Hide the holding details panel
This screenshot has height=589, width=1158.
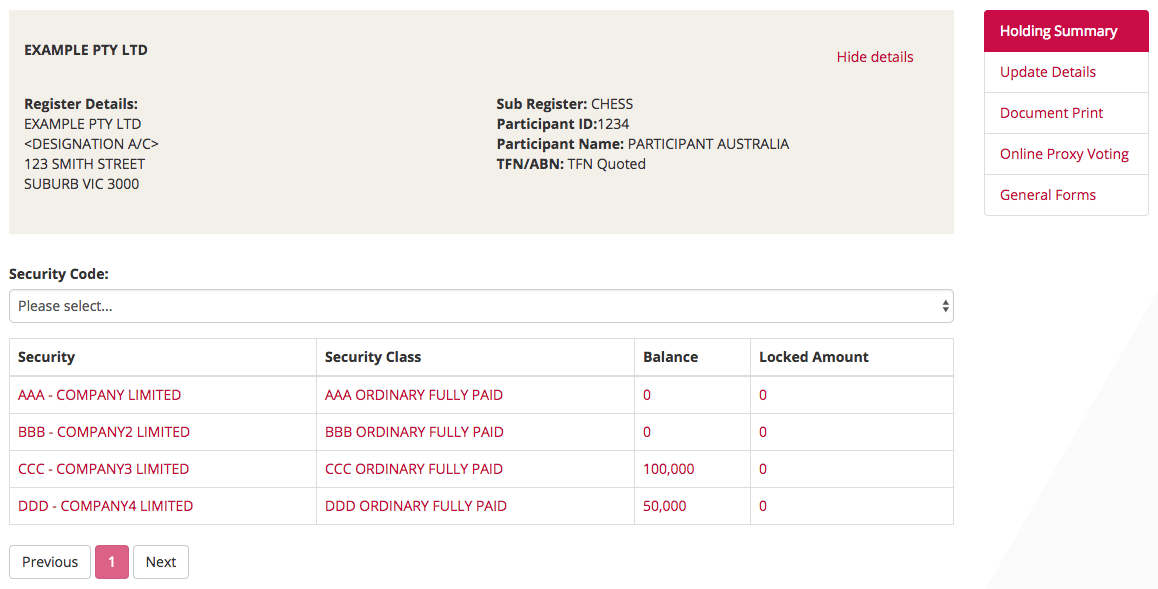(x=874, y=57)
